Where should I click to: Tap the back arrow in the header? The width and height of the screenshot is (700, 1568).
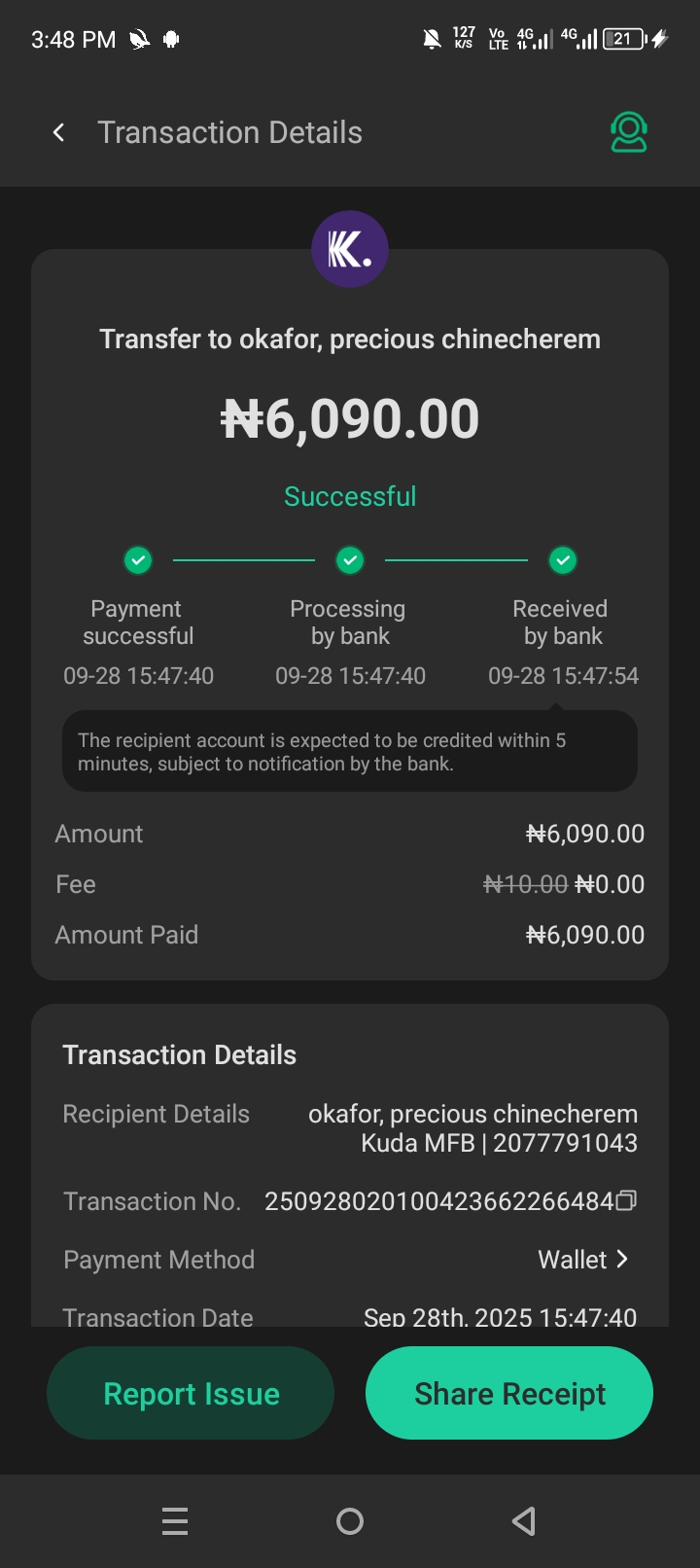click(x=59, y=132)
